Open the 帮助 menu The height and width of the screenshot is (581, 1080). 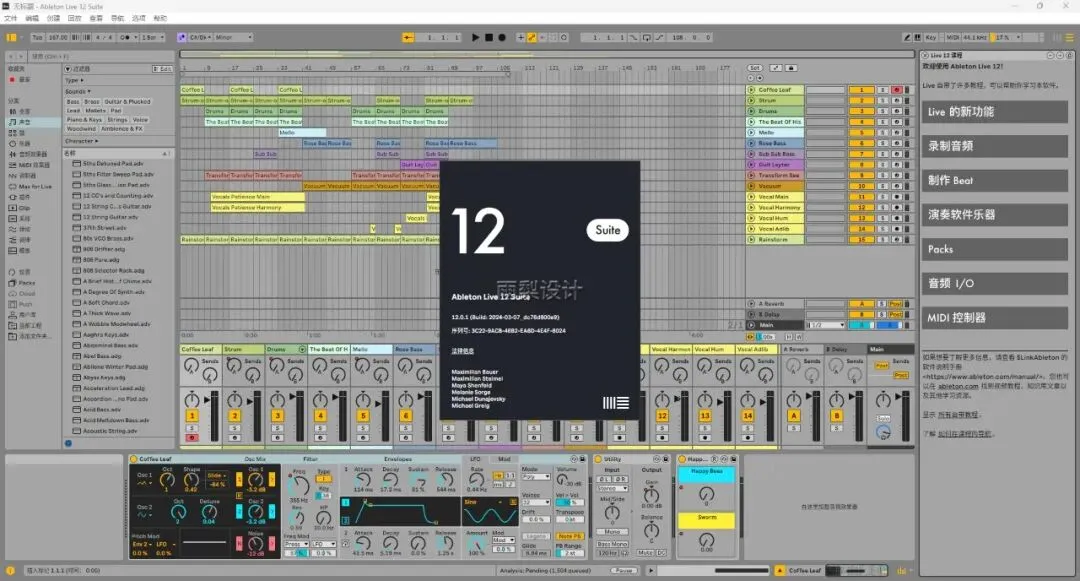click(160, 18)
